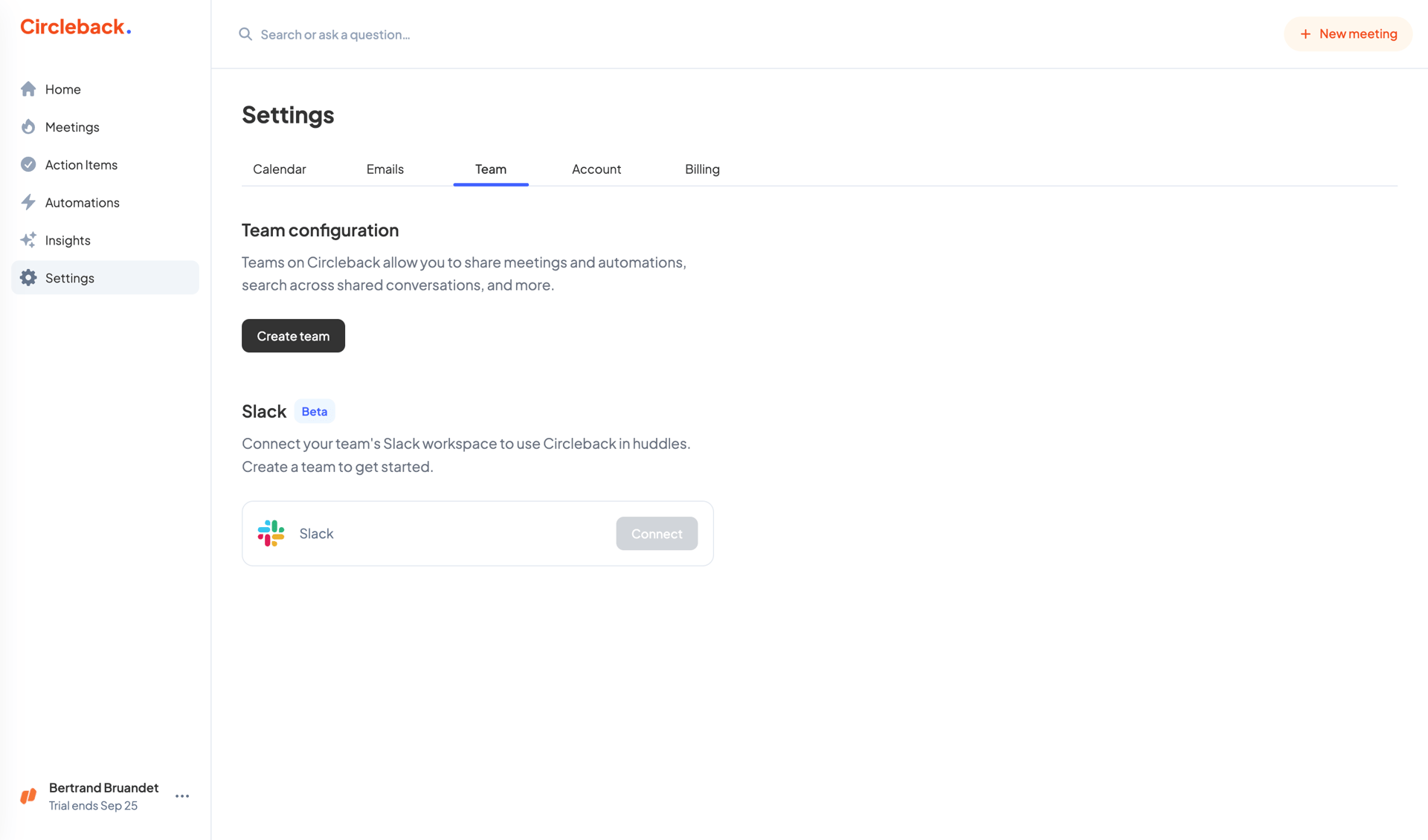Click the Automations lightning icon
The height and width of the screenshot is (840, 1428).
(28, 202)
